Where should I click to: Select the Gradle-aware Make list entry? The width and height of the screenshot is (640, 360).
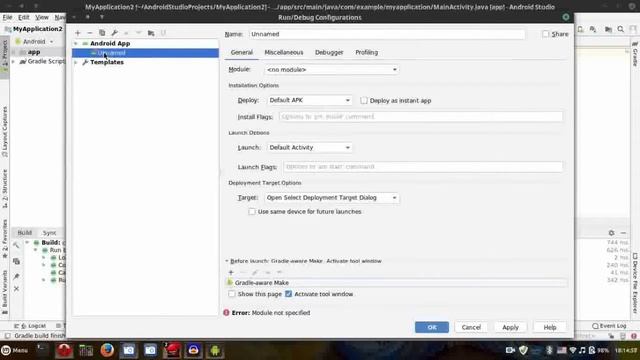396,282
